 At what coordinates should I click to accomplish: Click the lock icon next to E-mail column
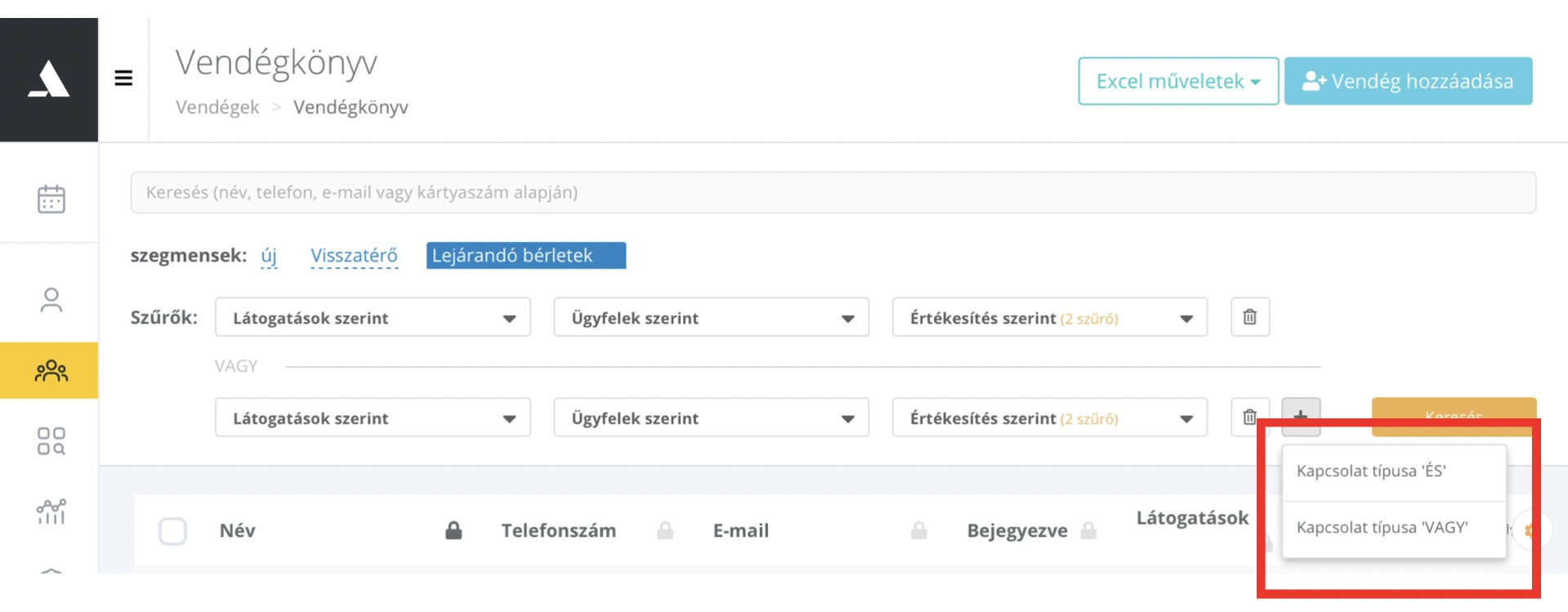tap(919, 531)
